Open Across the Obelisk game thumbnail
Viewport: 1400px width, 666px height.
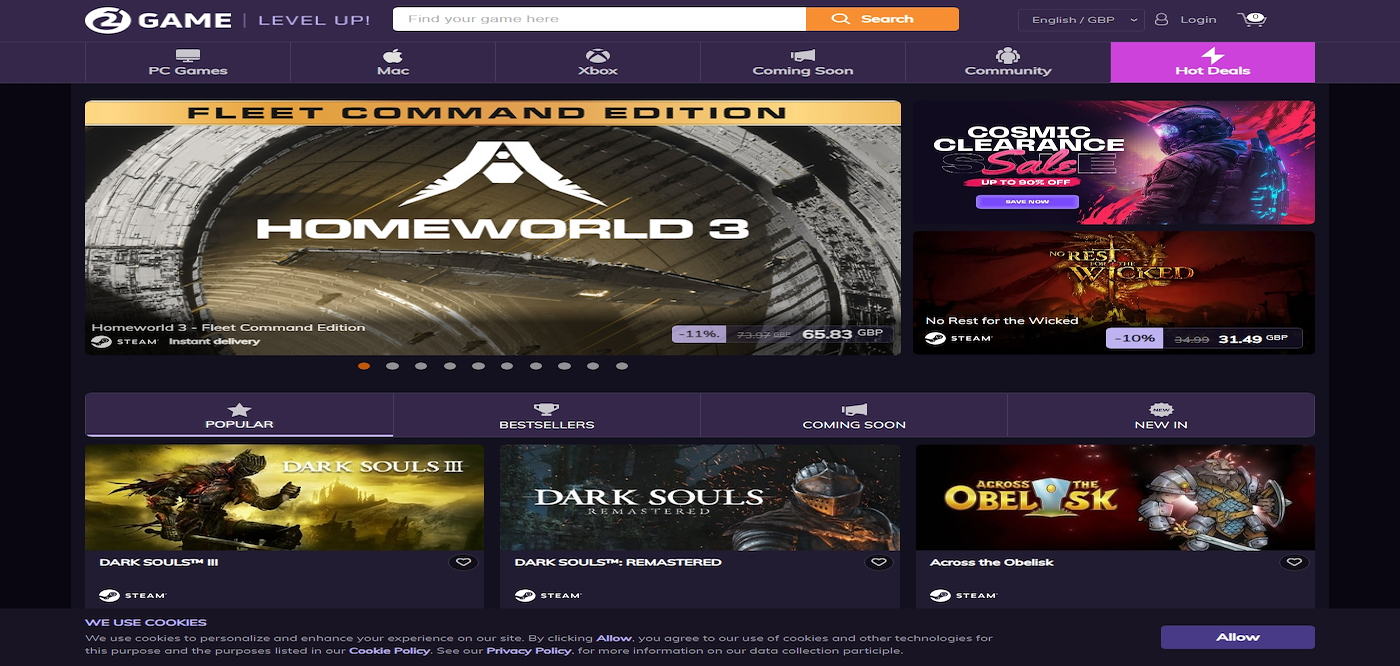point(1115,497)
